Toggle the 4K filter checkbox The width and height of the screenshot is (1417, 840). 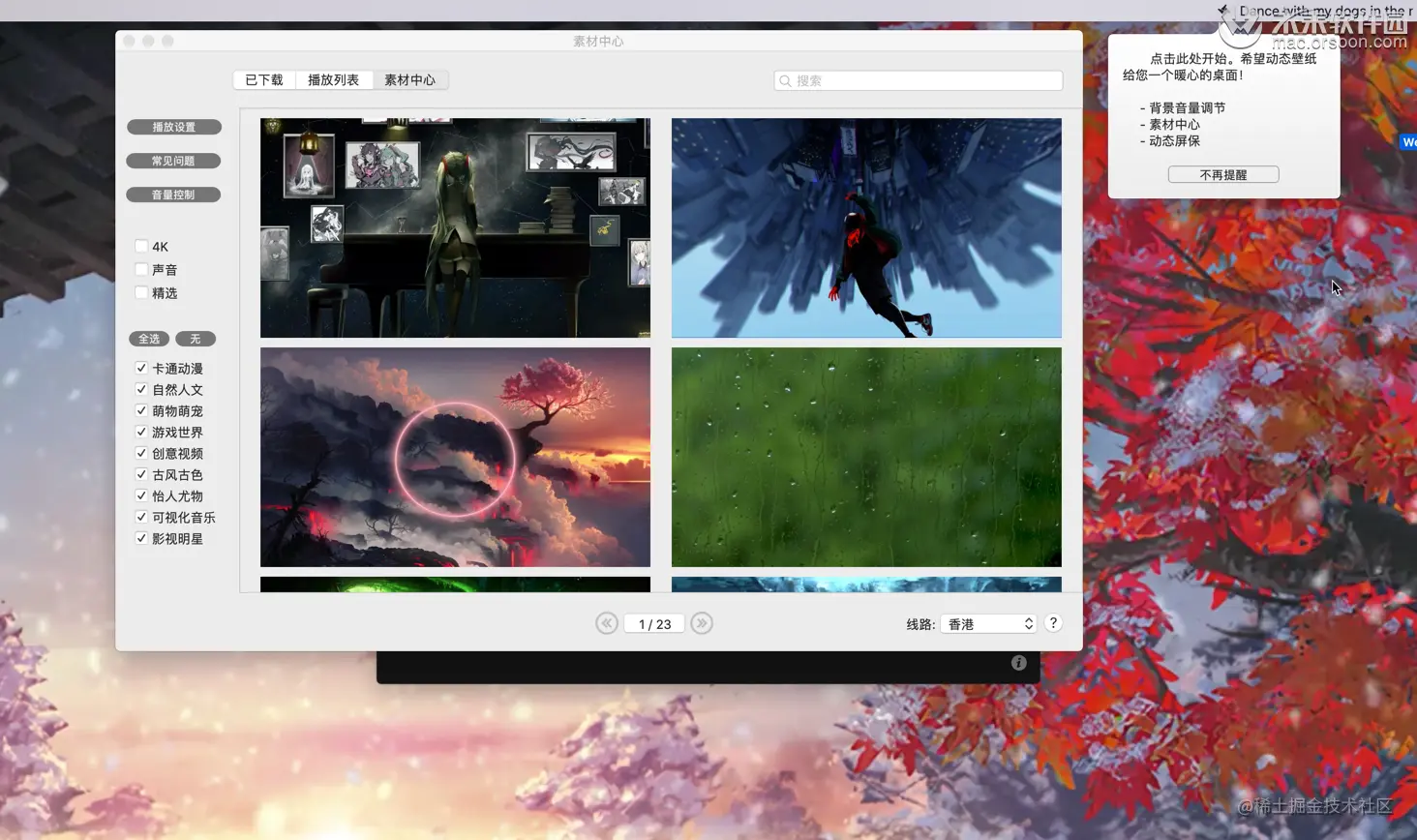(141, 246)
